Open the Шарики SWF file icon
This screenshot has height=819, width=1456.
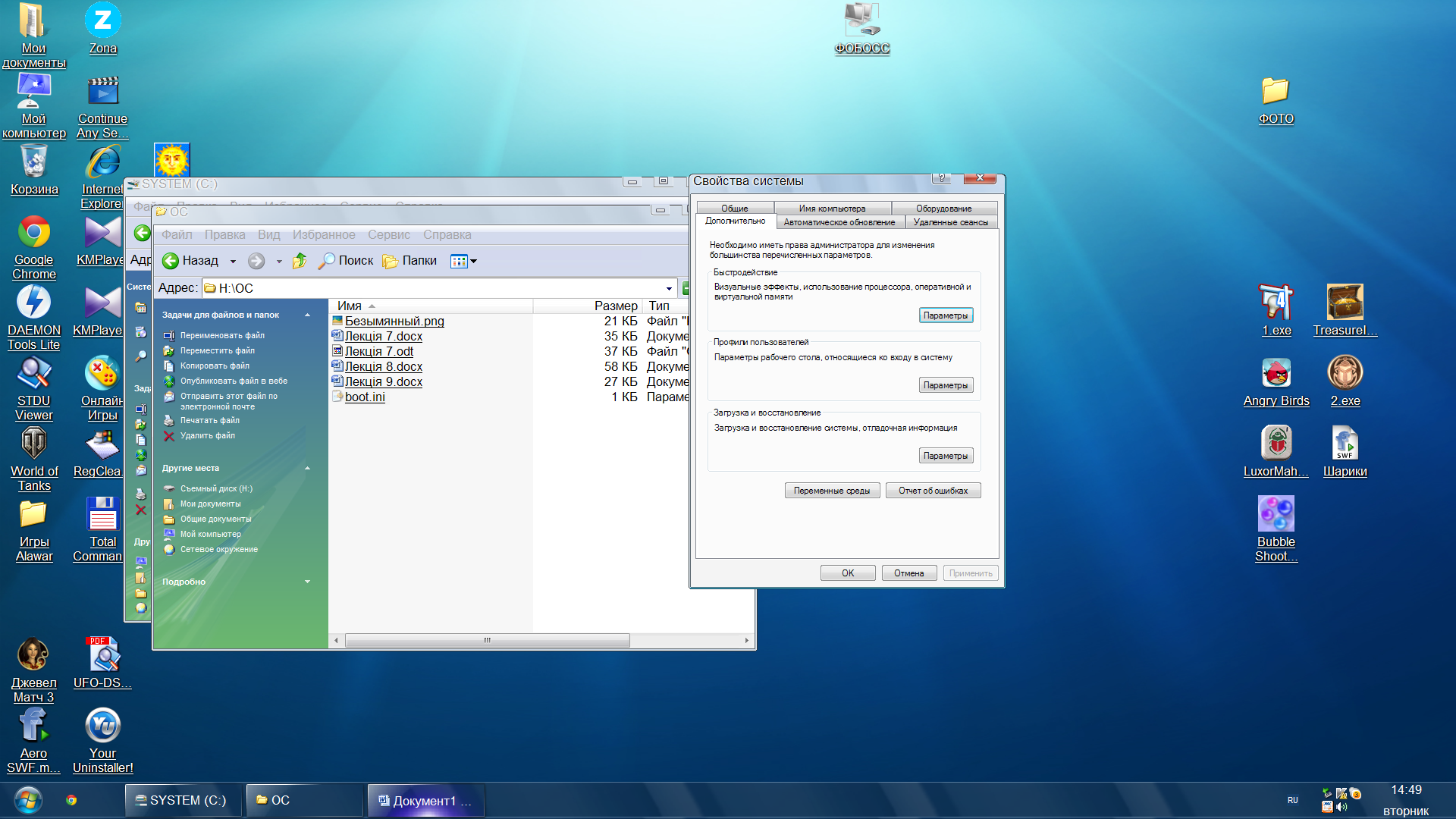tap(1345, 452)
